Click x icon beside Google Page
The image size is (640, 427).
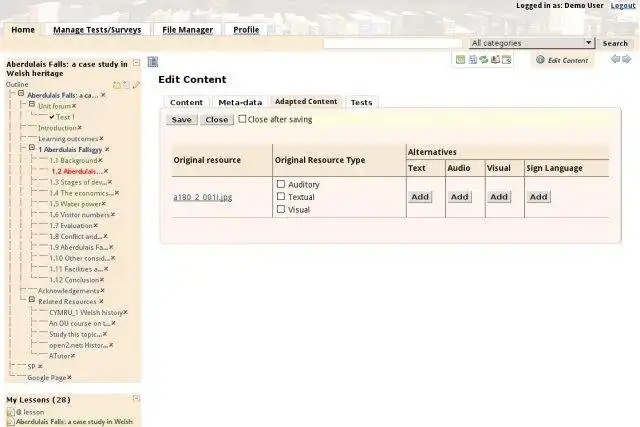(69, 377)
